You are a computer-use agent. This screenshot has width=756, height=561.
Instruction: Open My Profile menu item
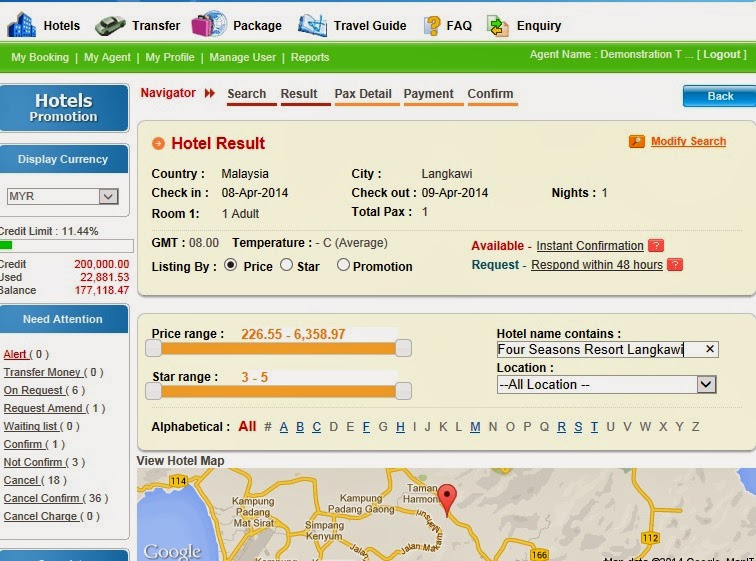pyautogui.click(x=170, y=57)
